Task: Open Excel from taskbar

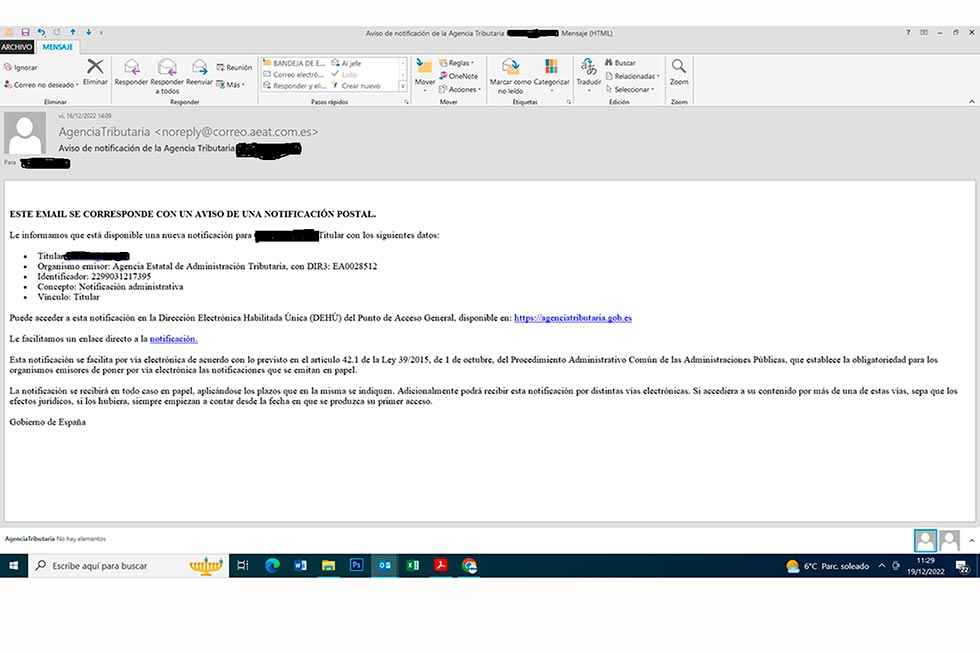Action: click(x=412, y=566)
